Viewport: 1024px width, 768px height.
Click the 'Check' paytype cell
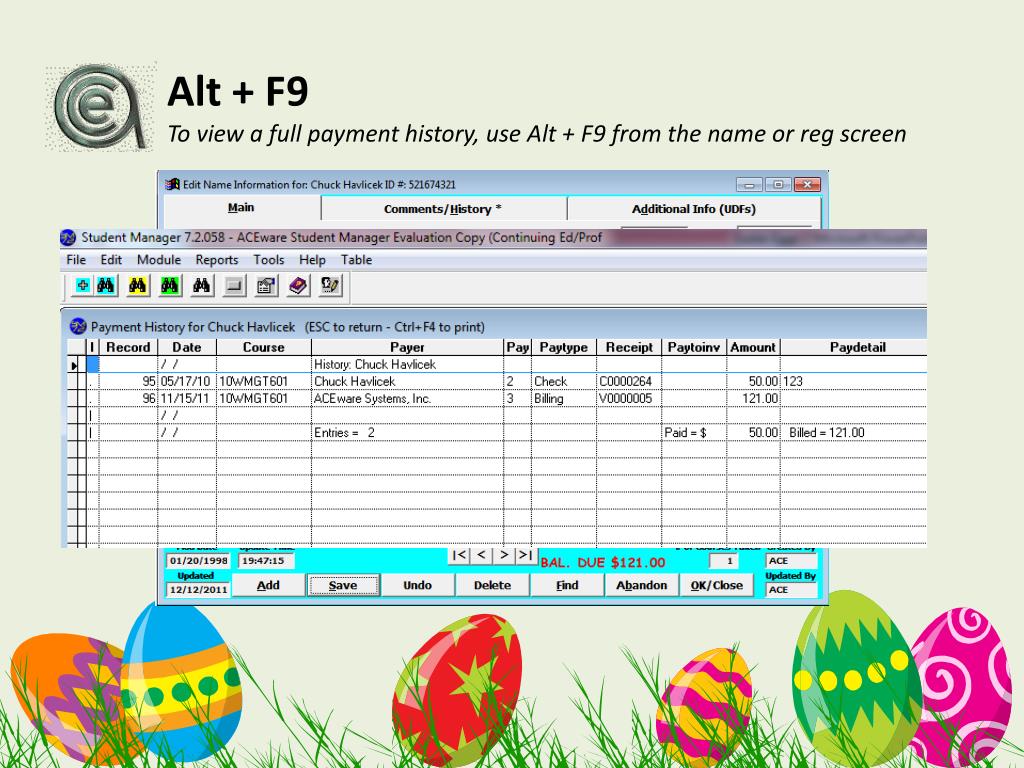[564, 381]
